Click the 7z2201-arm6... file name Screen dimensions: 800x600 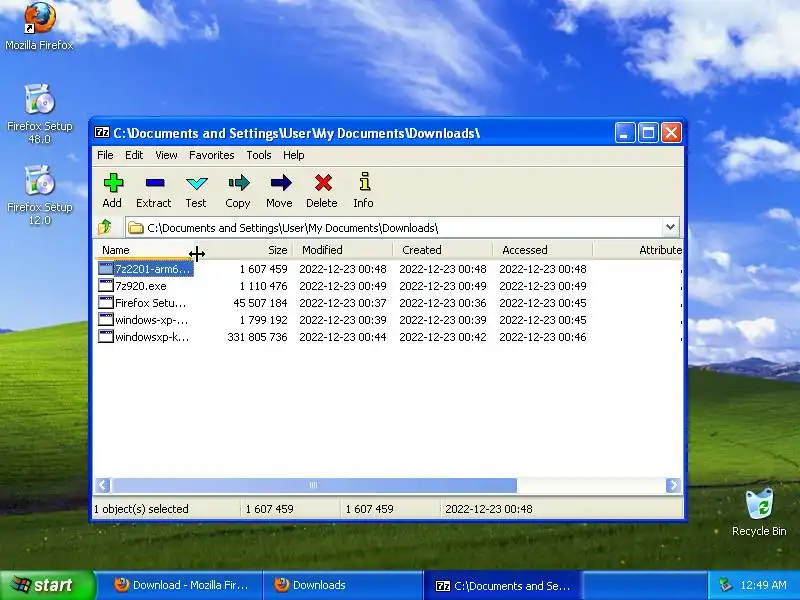153,269
